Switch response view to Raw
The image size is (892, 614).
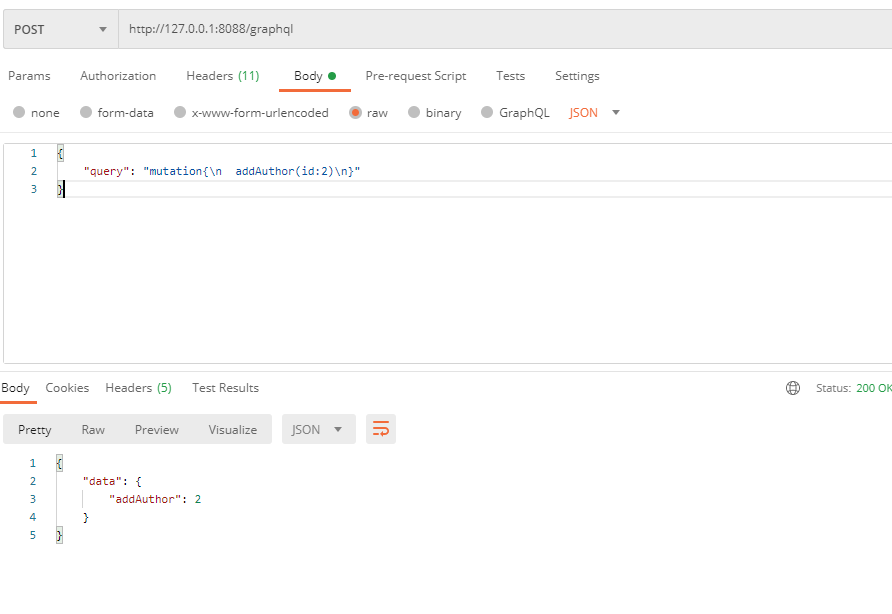[93, 430]
